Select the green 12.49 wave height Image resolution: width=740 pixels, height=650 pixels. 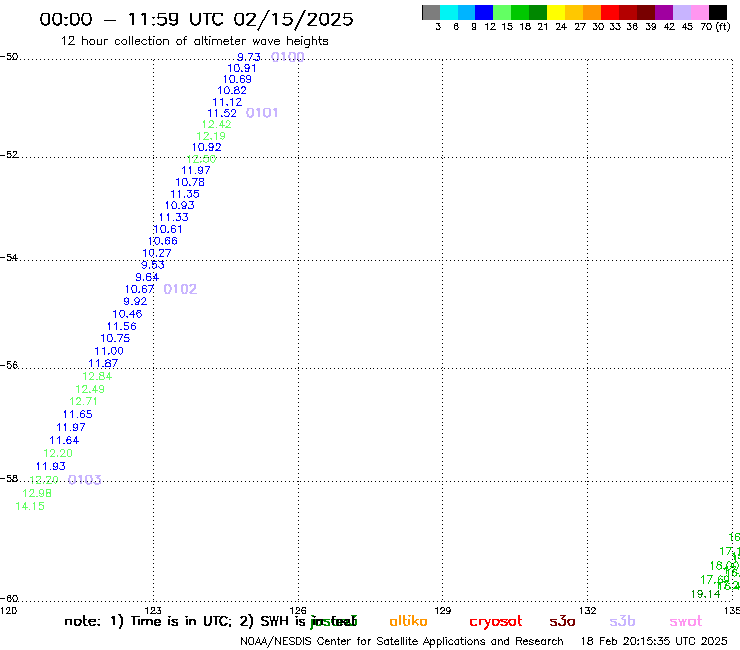click(90, 389)
